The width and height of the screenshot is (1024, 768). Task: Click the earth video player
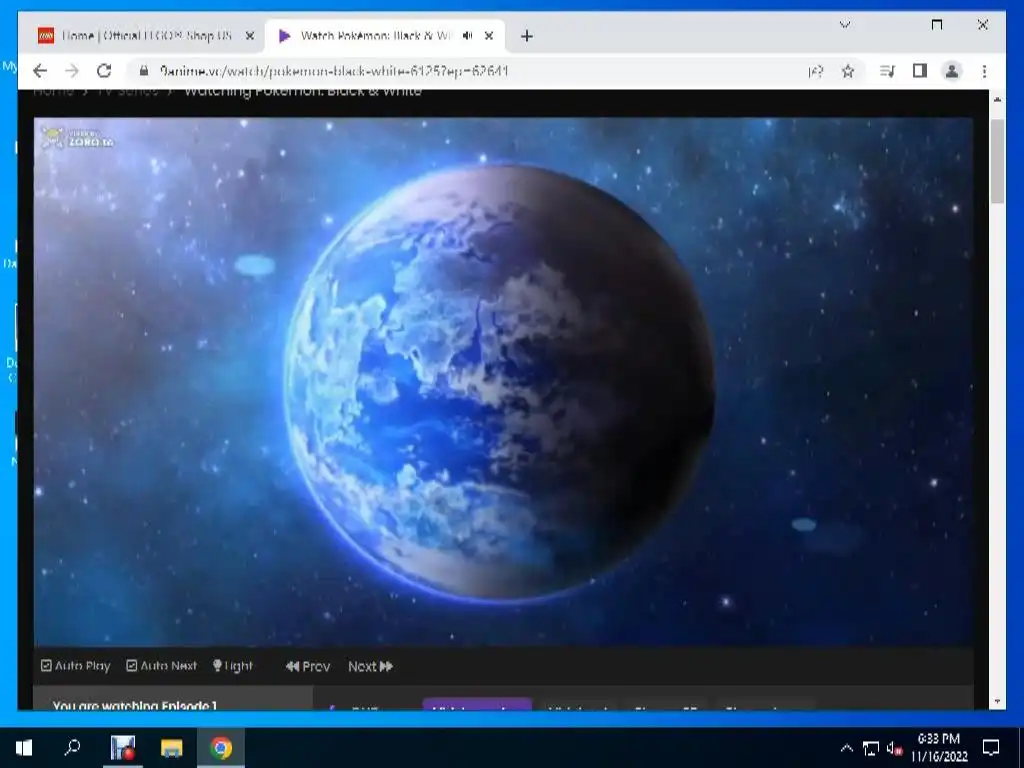click(503, 382)
